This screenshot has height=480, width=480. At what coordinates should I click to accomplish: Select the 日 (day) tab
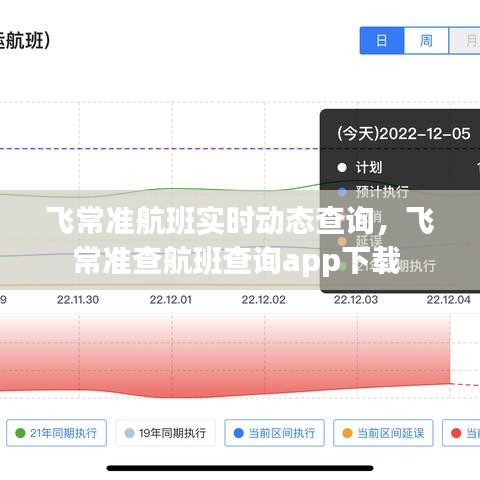382,41
